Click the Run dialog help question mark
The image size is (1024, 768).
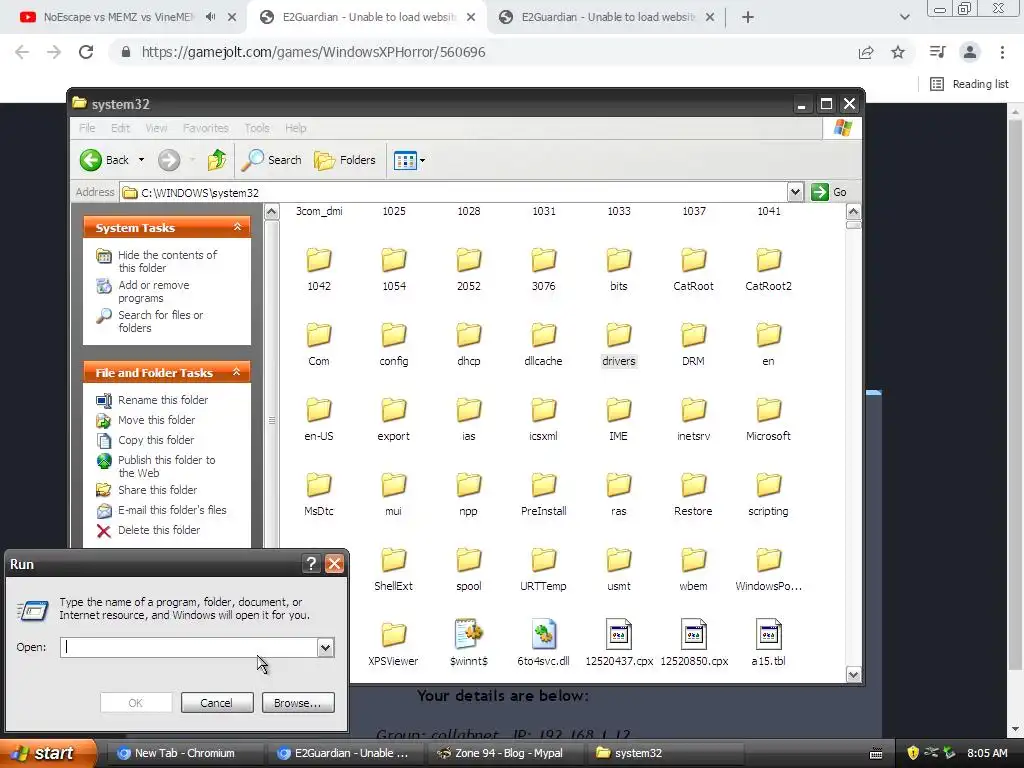[x=312, y=564]
